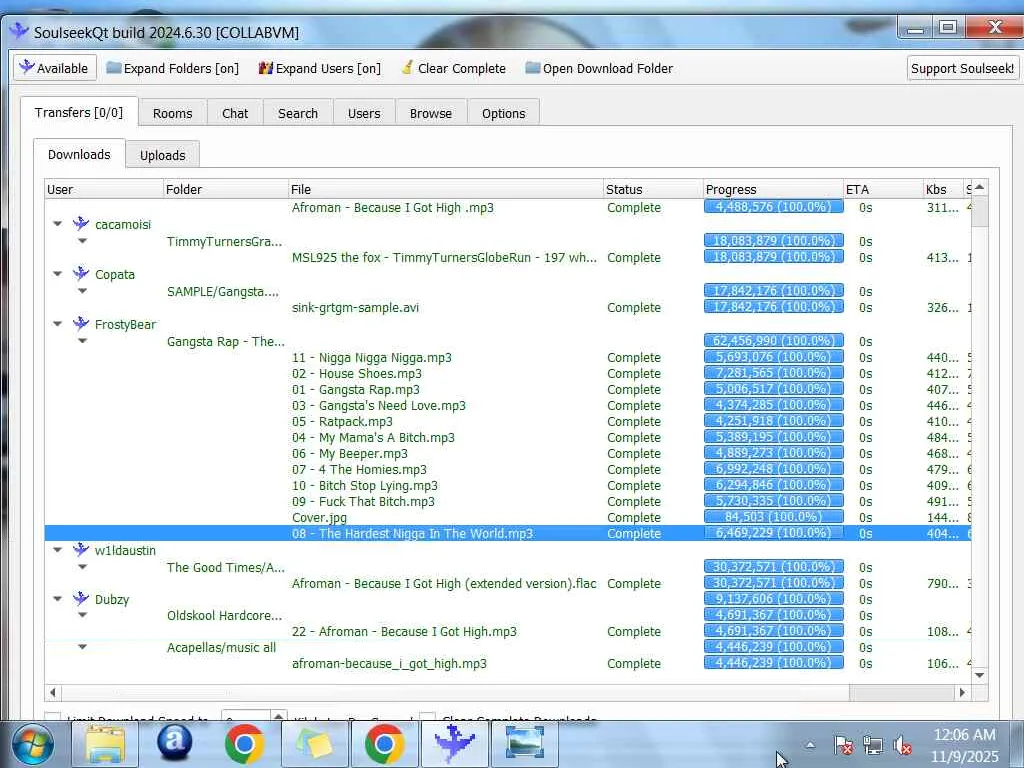Image resolution: width=1024 pixels, height=768 pixels.
Task: Switch to the Chat tab
Action: click(235, 113)
